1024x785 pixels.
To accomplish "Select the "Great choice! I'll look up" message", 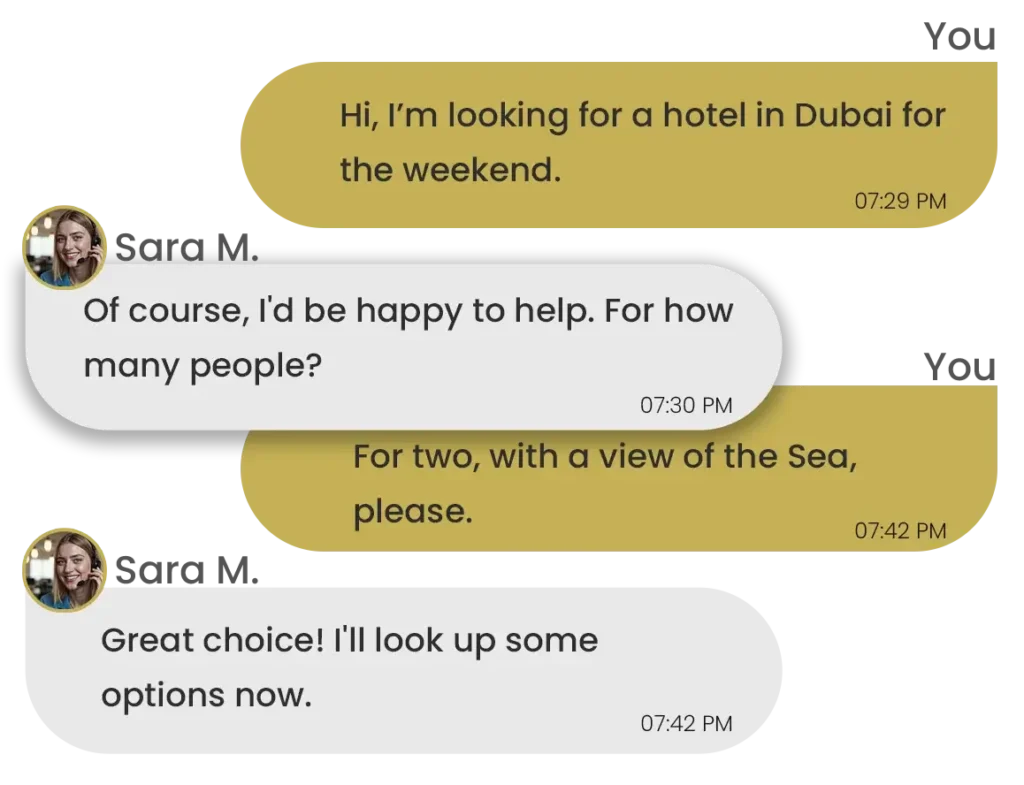I will (400, 668).
